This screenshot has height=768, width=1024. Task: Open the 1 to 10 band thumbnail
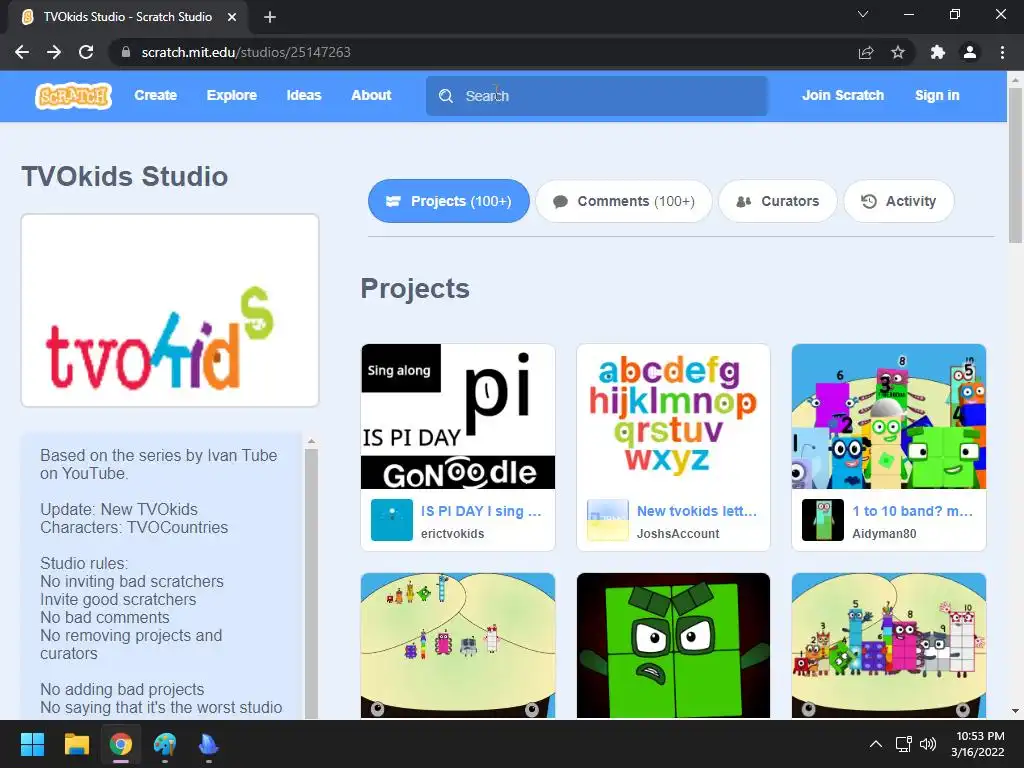pyautogui.click(x=889, y=417)
